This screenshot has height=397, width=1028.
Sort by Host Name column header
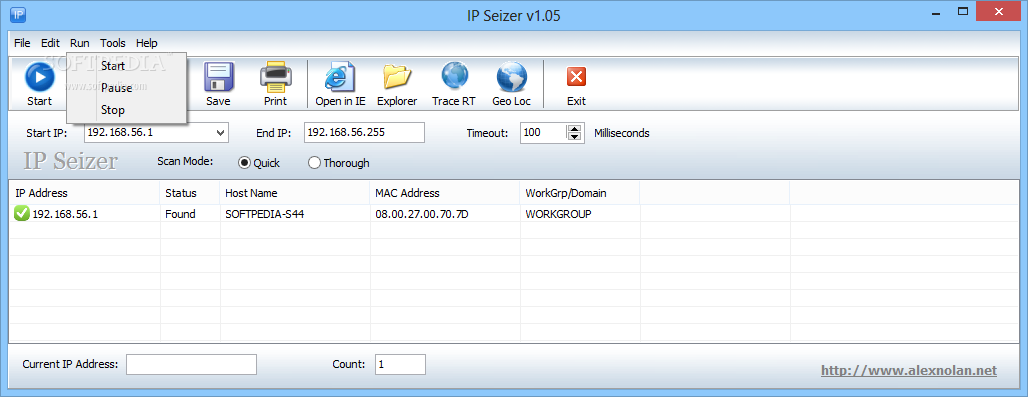coord(295,193)
